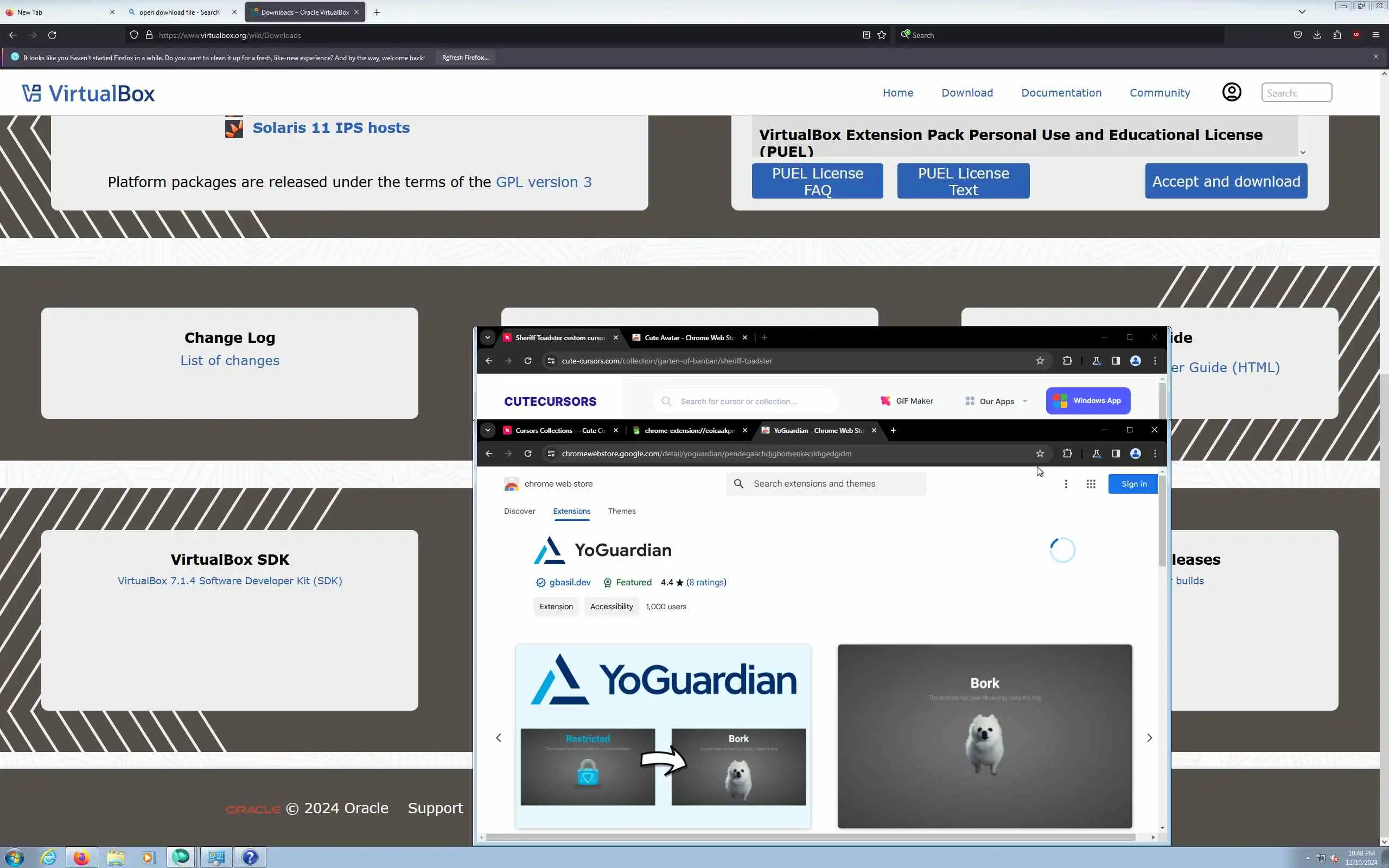Bookmark YoGuardian page star in Chrome

pos(1040,454)
